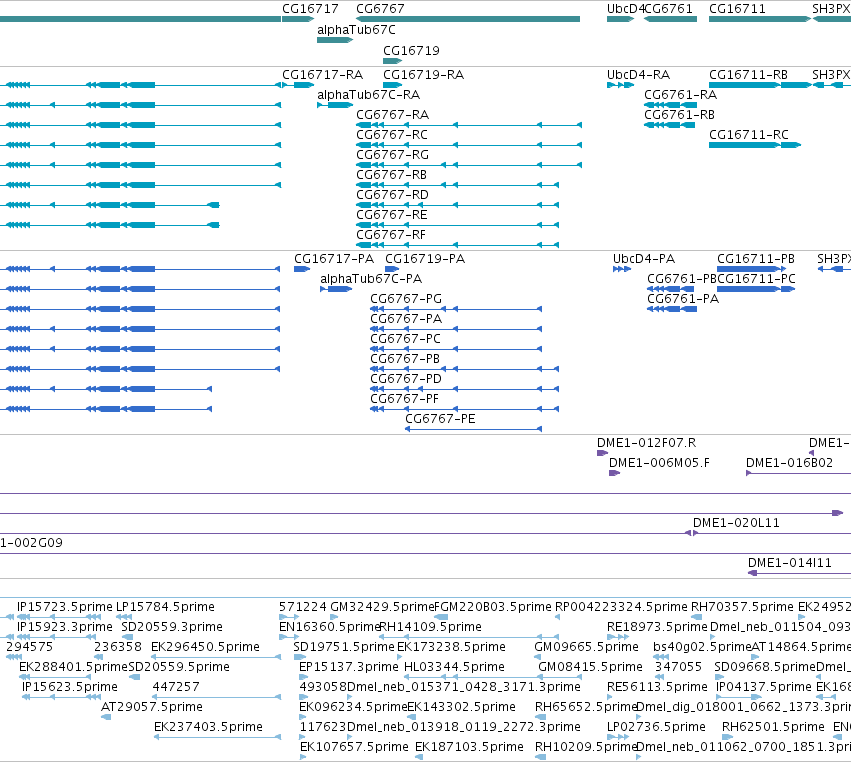
Task: Click the CG6767-PA protein label
Action: [x=406, y=319]
